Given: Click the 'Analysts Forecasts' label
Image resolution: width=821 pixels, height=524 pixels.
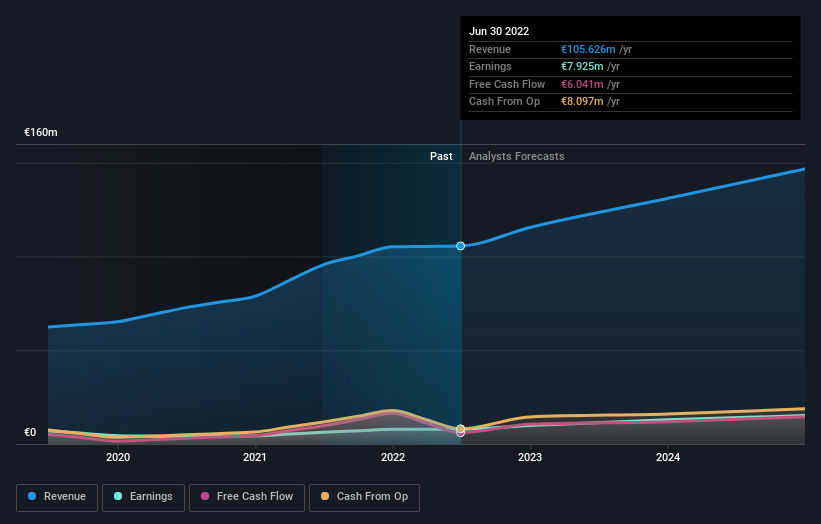Looking at the screenshot, I should coord(516,157).
